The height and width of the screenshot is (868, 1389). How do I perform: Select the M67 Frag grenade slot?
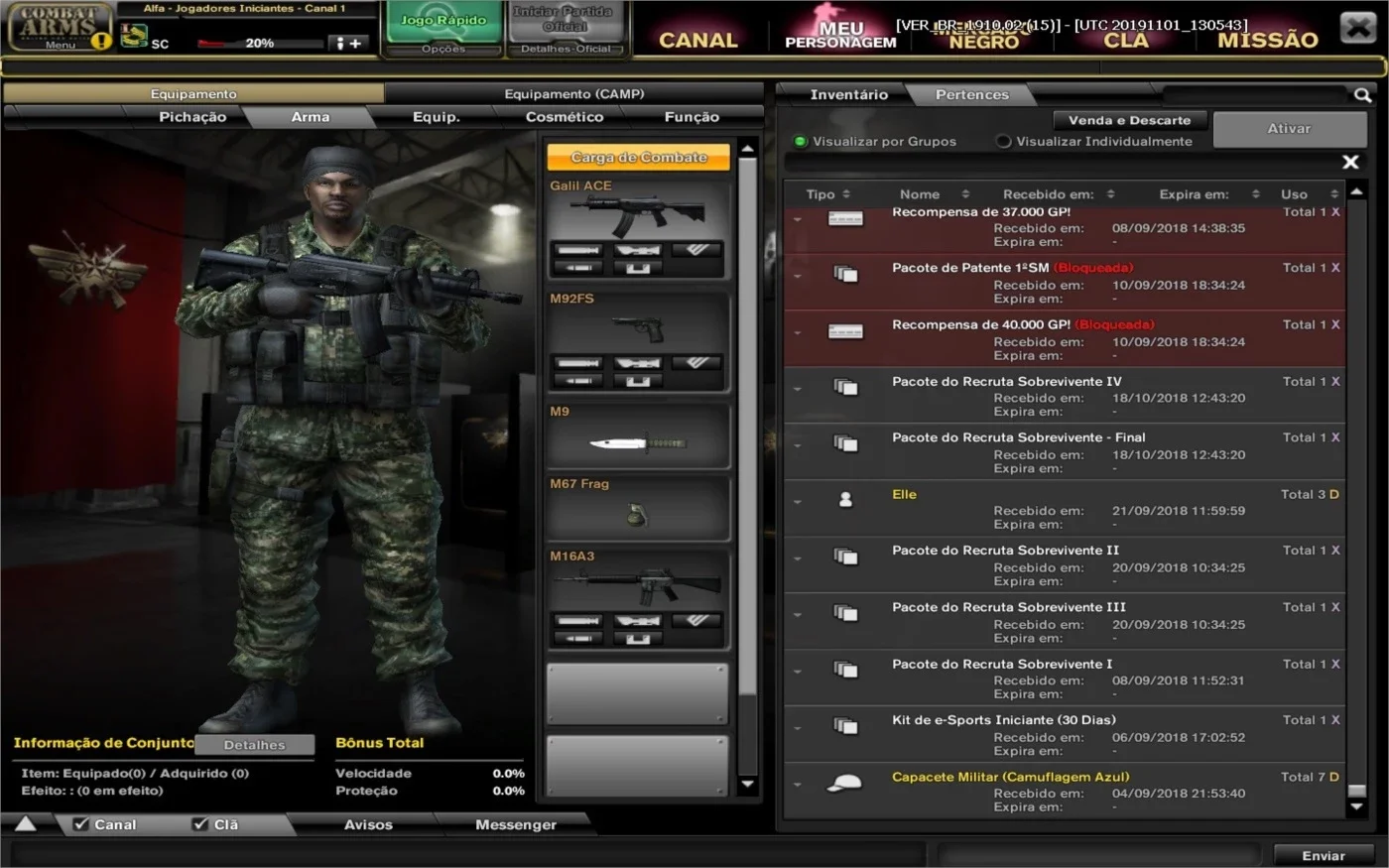click(x=637, y=508)
